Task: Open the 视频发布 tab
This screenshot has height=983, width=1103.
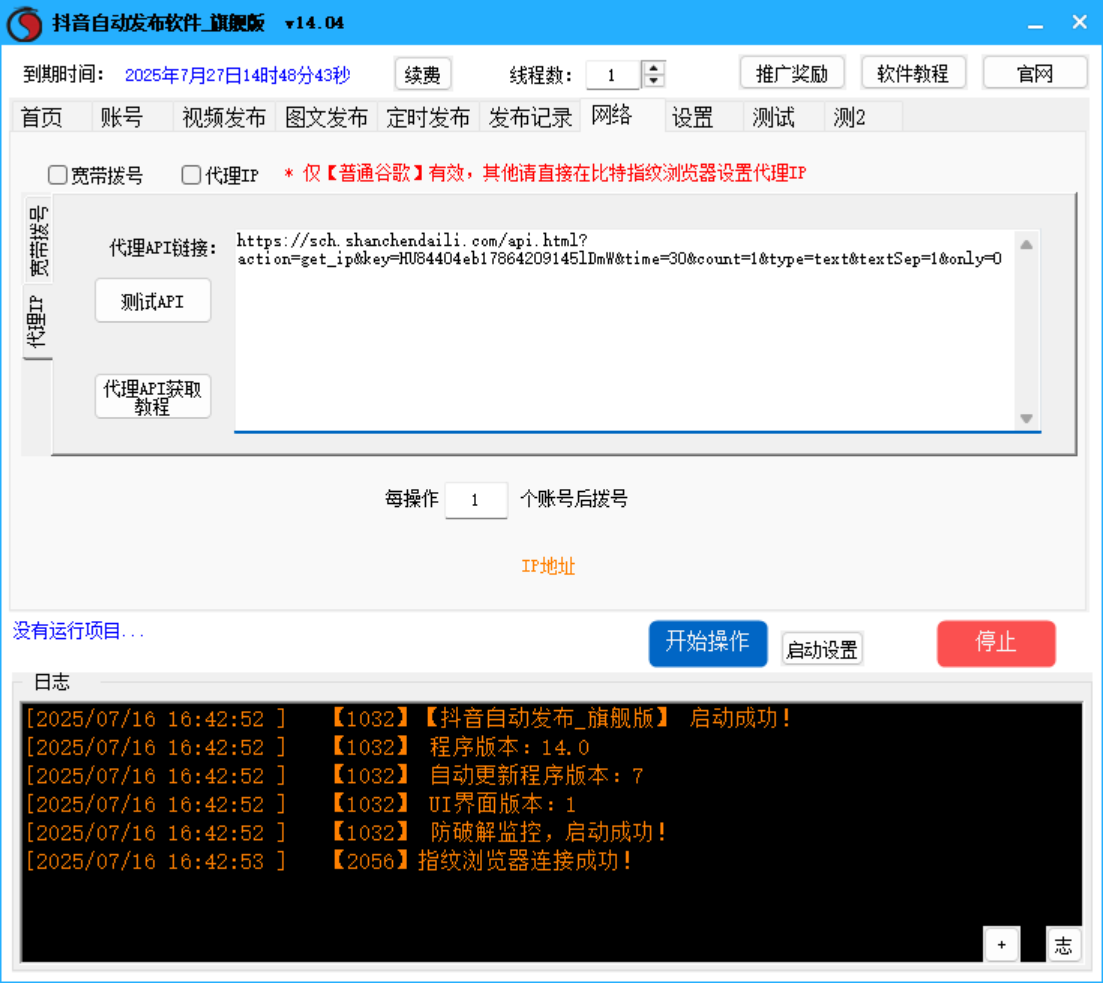Action: tap(224, 118)
